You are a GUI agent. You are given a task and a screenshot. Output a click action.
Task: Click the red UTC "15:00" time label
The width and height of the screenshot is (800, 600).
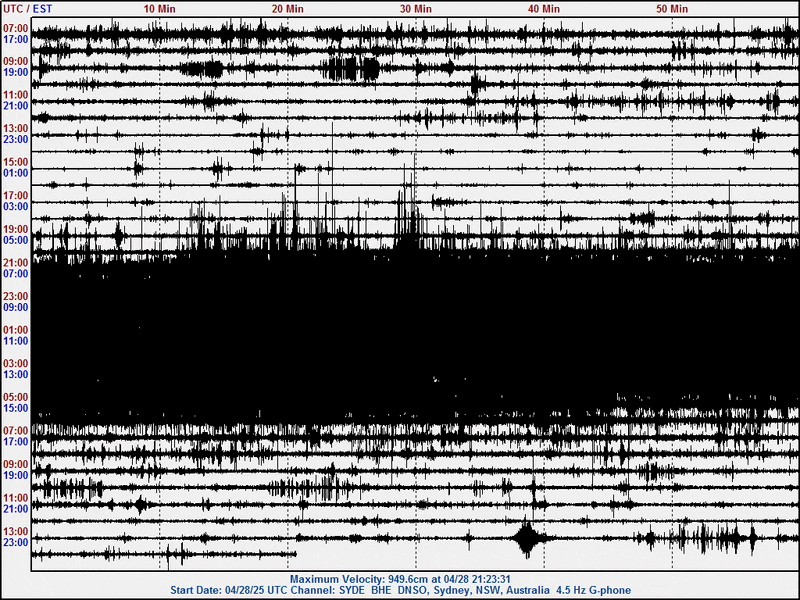point(16,162)
